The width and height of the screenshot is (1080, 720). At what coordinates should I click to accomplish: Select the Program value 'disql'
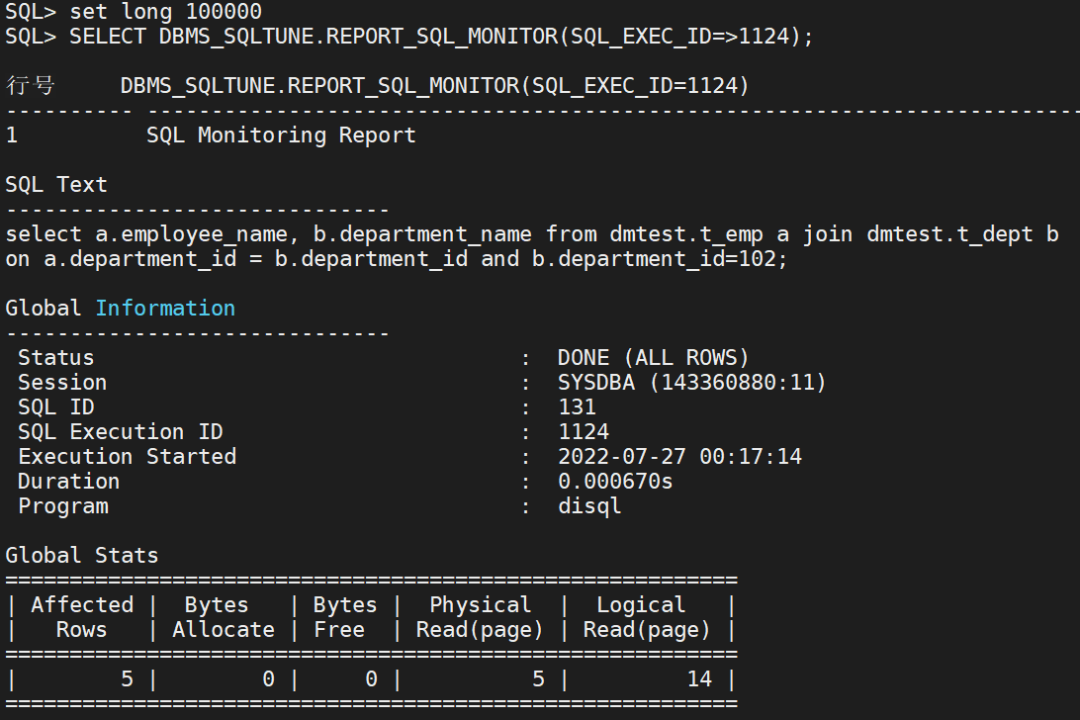tap(588, 506)
